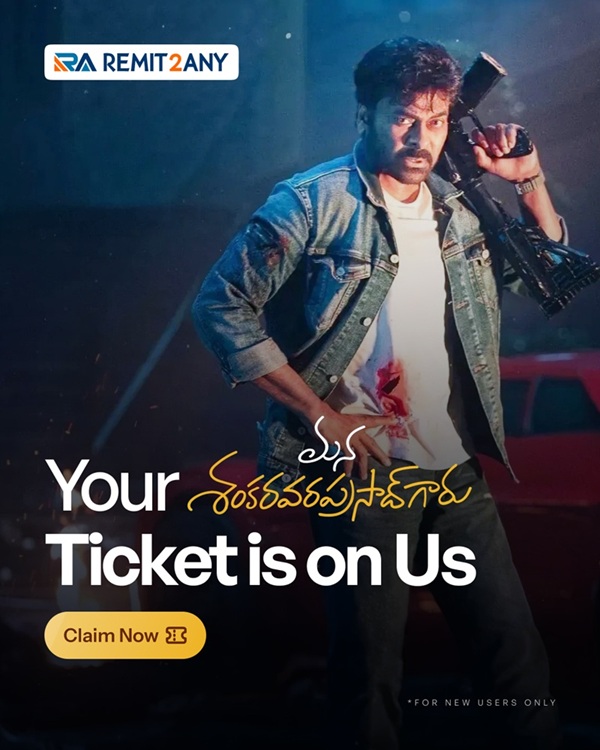The height and width of the screenshot is (750, 600).
Task: Click the "For New Users Only" disclaimer
Action: 482,702
